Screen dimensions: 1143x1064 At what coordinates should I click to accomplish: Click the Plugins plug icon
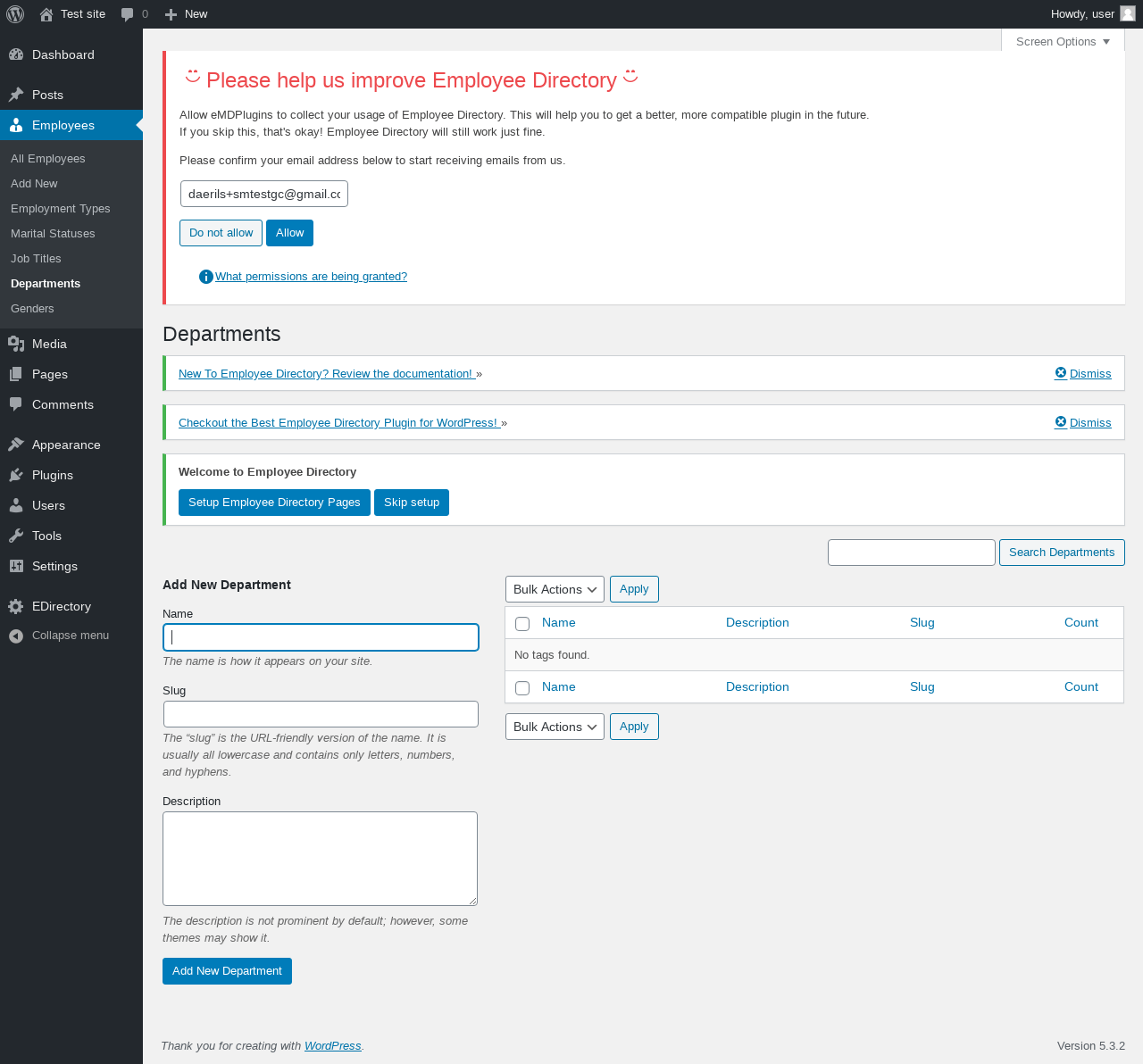click(x=16, y=475)
